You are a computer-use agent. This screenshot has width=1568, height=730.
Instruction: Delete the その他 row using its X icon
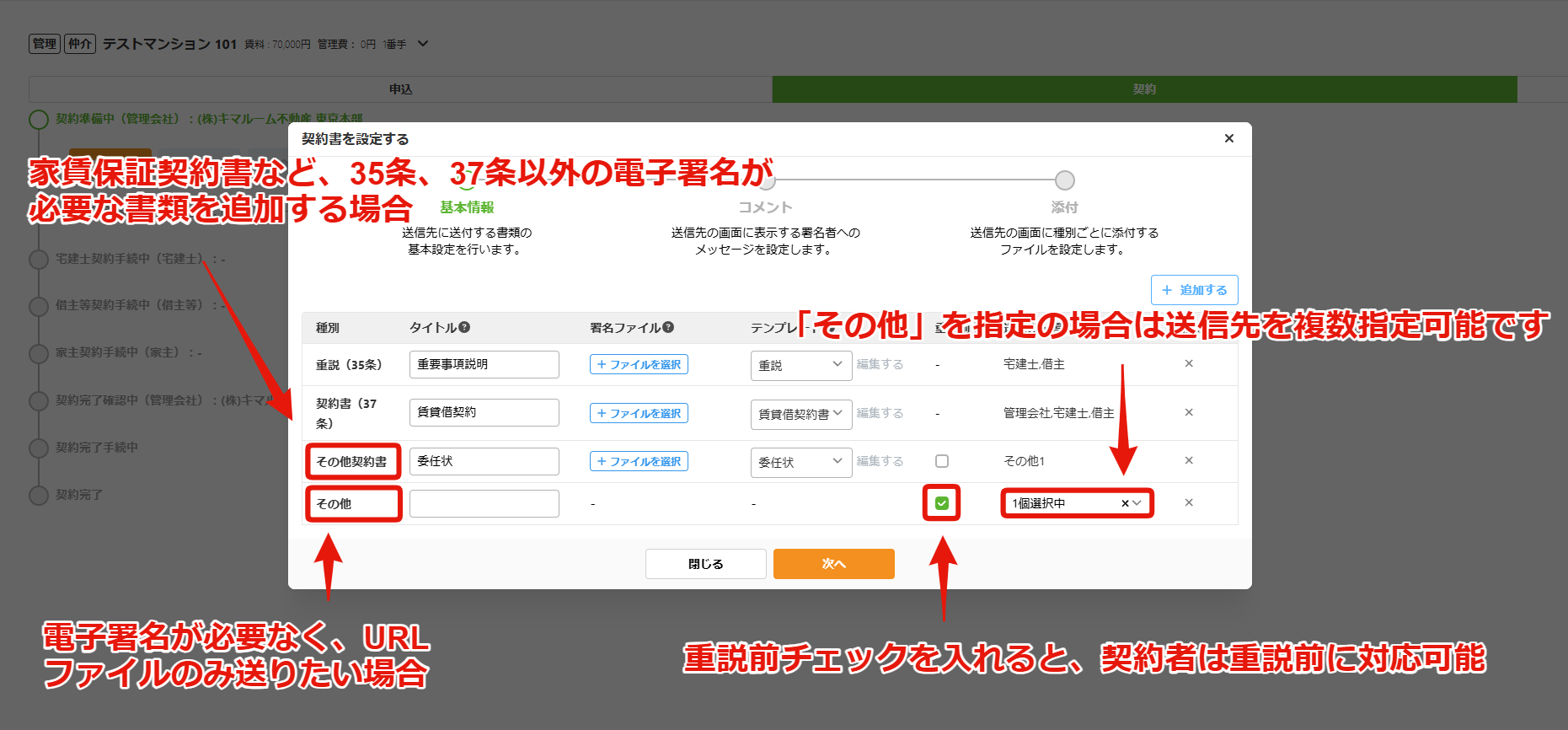tap(1189, 502)
